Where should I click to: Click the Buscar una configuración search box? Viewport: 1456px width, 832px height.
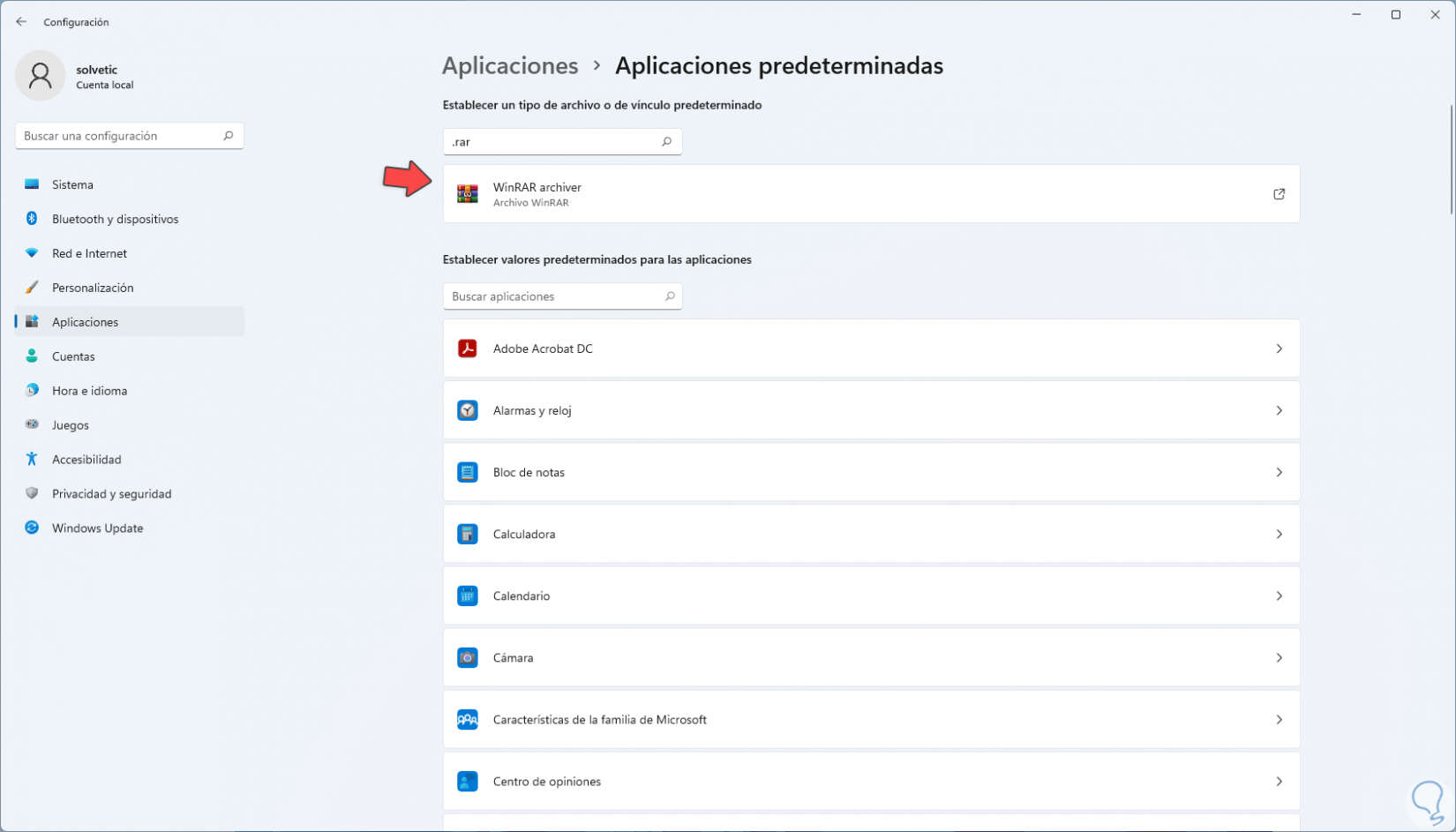(x=121, y=136)
